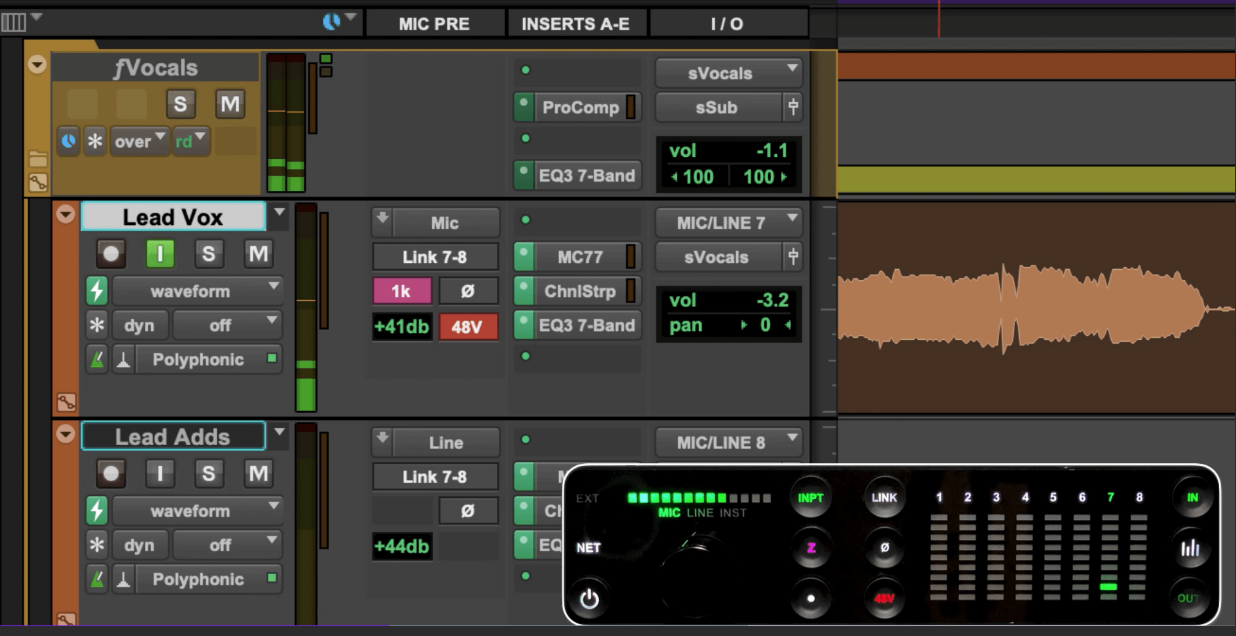The image size is (1236, 636).
Task: Open the waveform view dropdown on Lead Vox
Action: click(198, 291)
